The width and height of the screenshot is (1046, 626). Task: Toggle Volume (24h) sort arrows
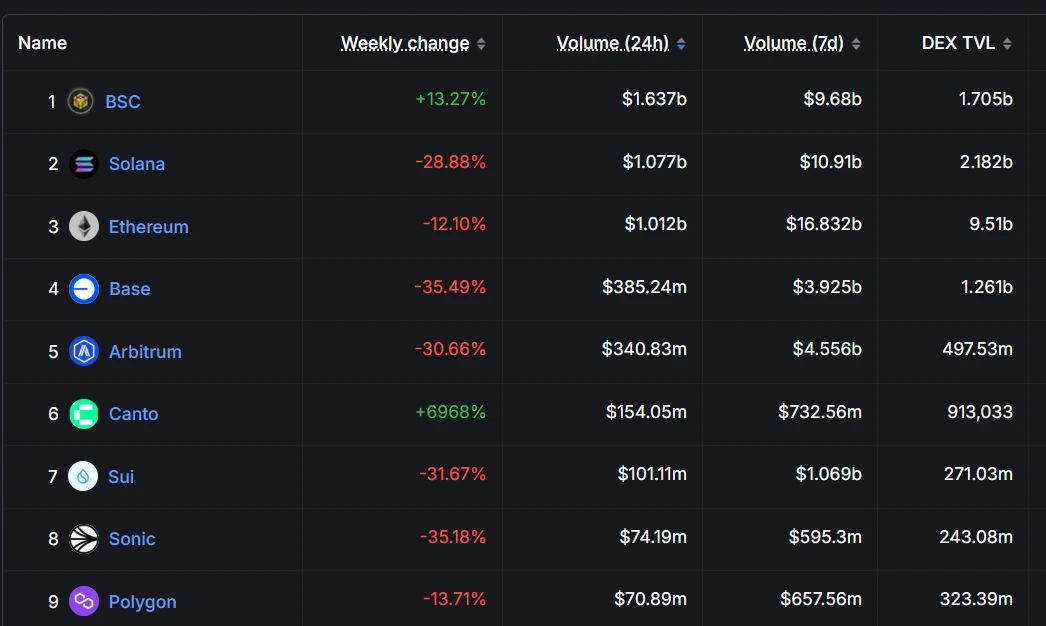point(681,44)
